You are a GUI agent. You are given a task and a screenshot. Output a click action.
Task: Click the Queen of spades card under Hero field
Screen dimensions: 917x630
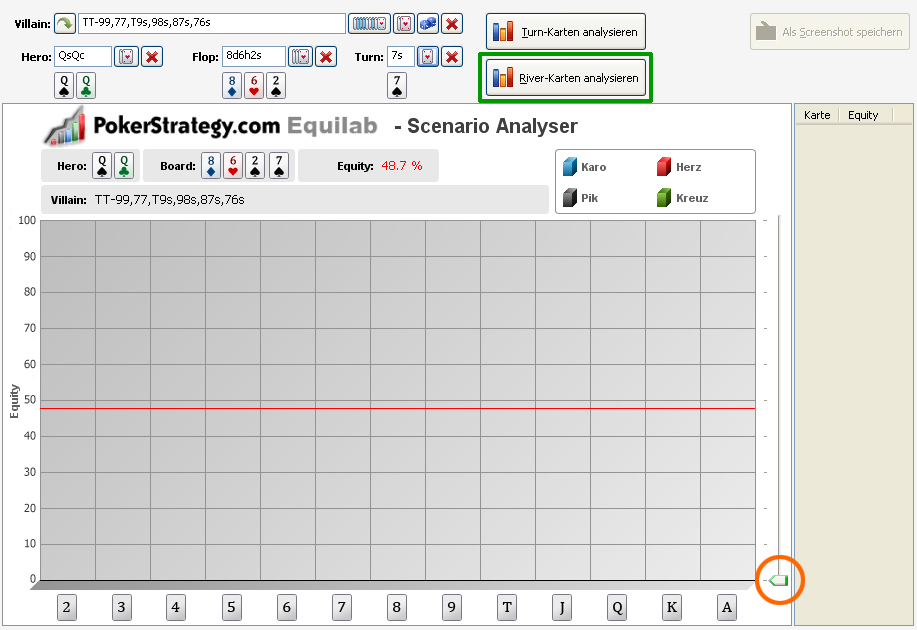point(64,85)
